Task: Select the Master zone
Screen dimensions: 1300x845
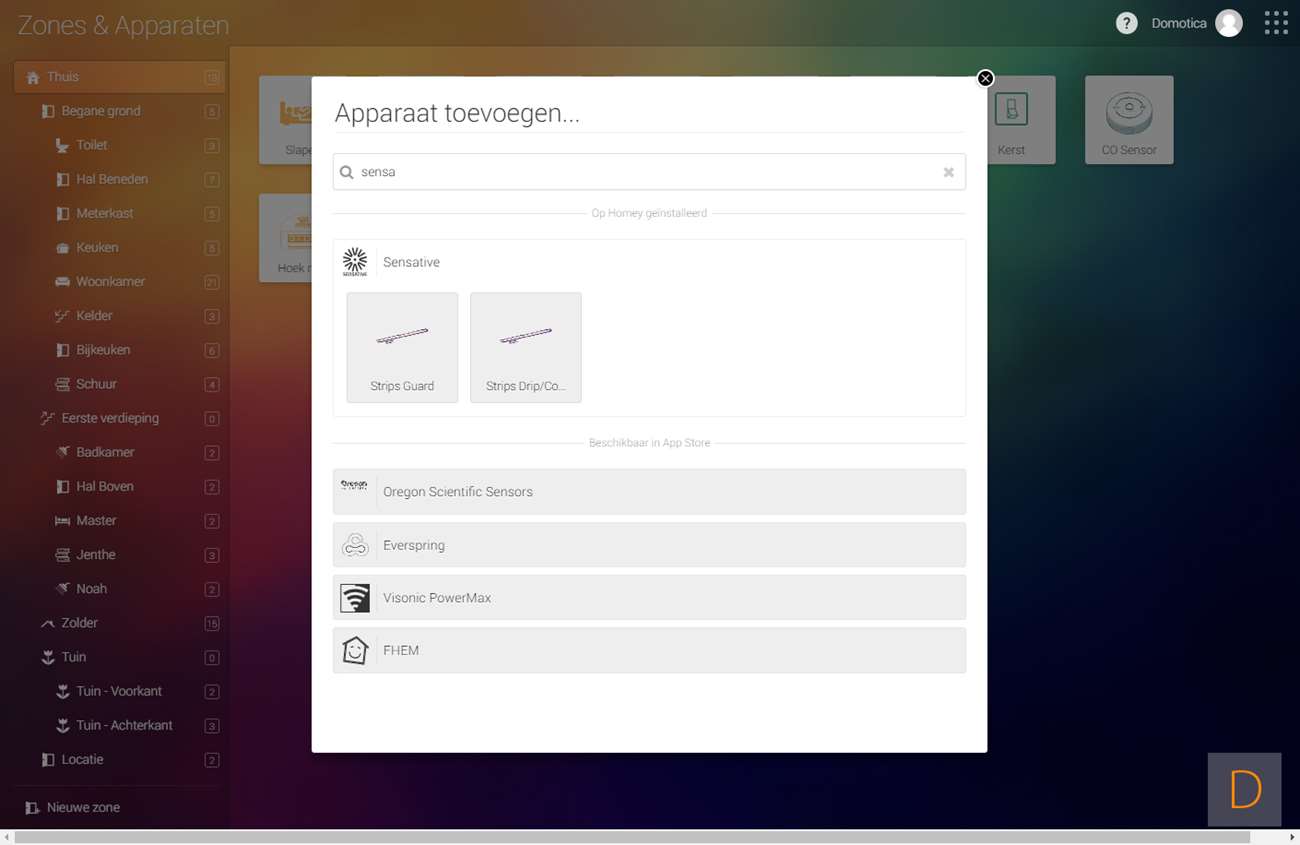Action: coord(119,520)
